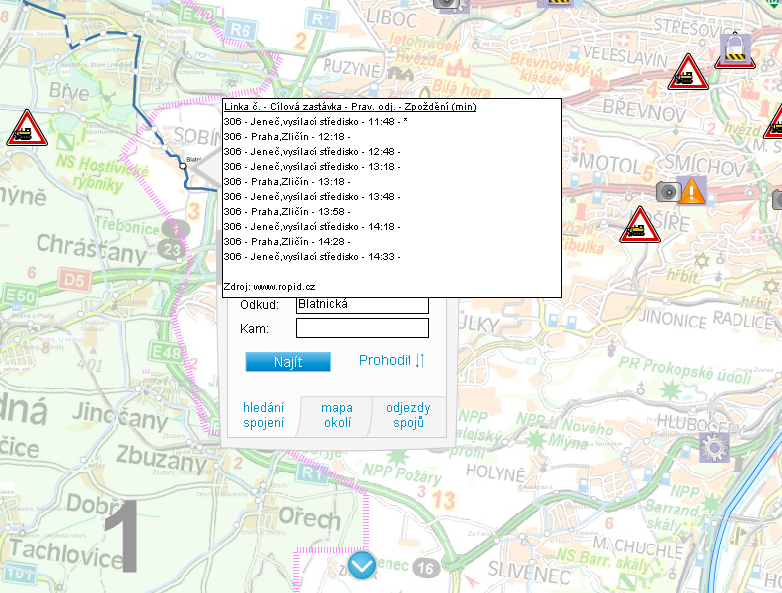Select the "hledání spojení" tab

(264, 416)
